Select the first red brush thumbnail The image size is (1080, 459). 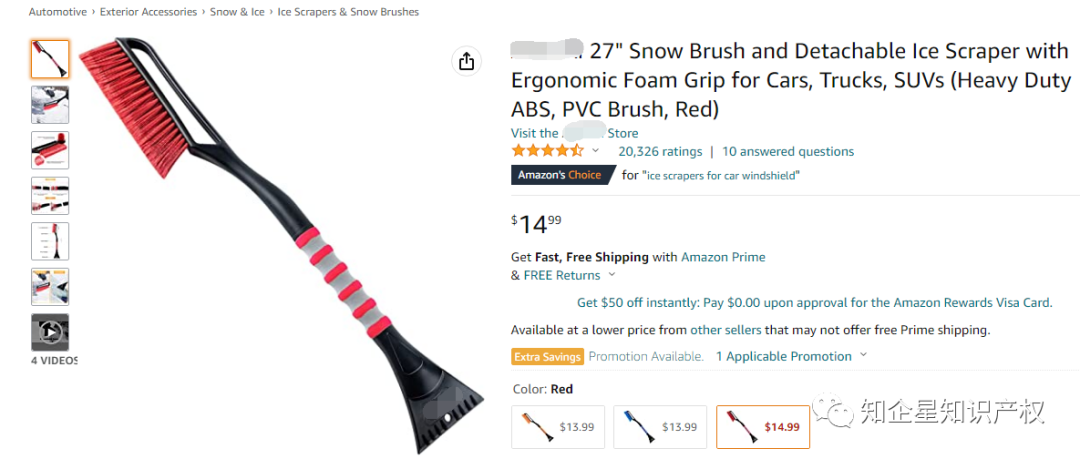click(50, 59)
